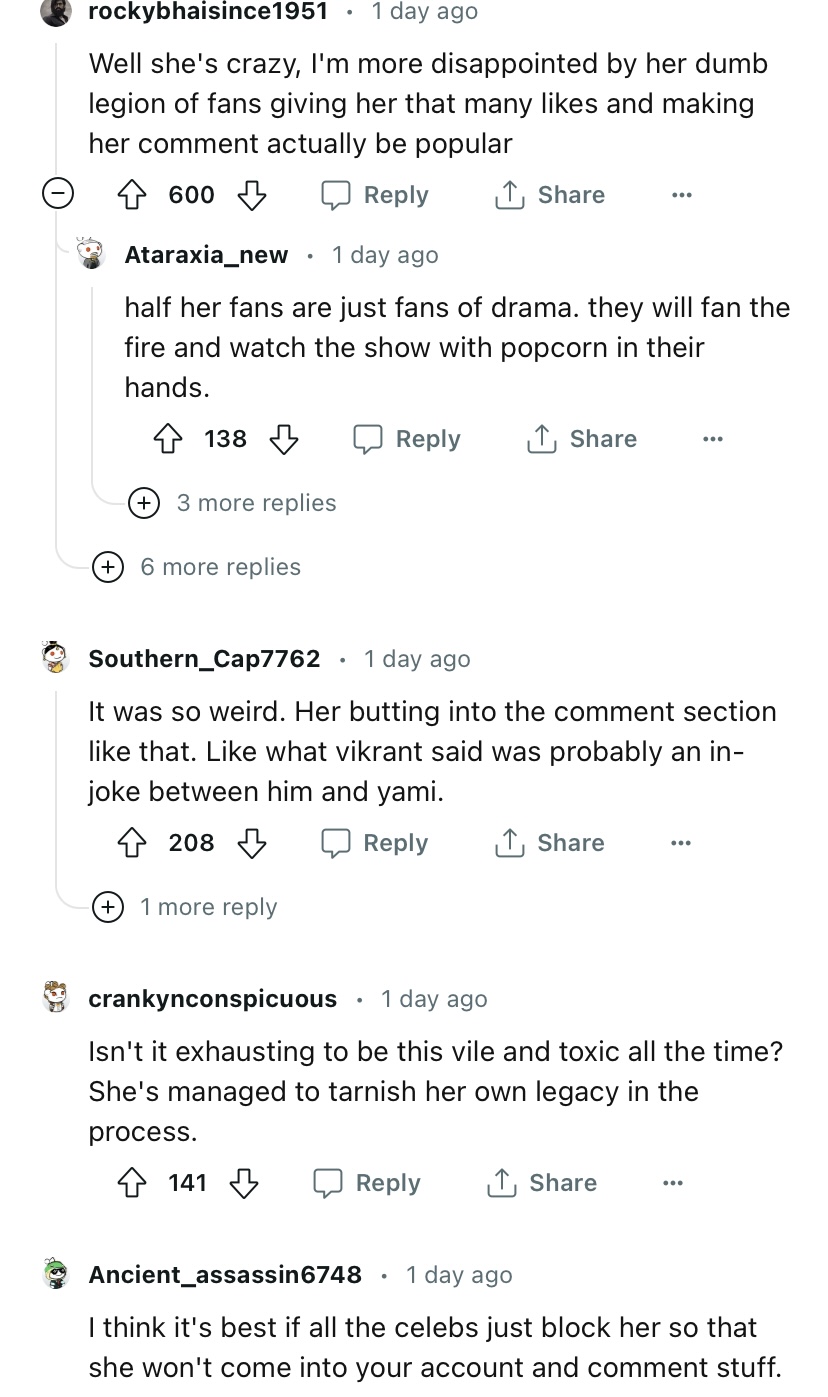Reply to rockybhaisince1951's comment
828x1397 pixels.
click(375, 195)
